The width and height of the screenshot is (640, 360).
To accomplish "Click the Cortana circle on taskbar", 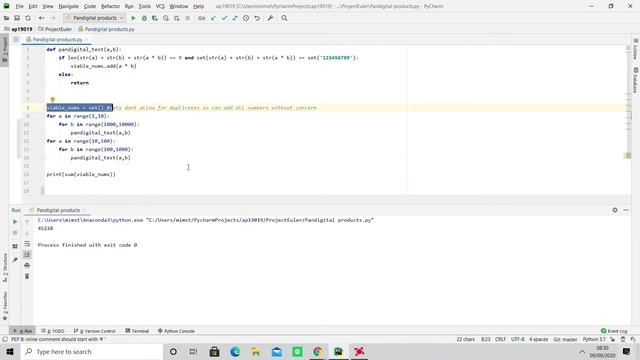I will coord(173,352).
